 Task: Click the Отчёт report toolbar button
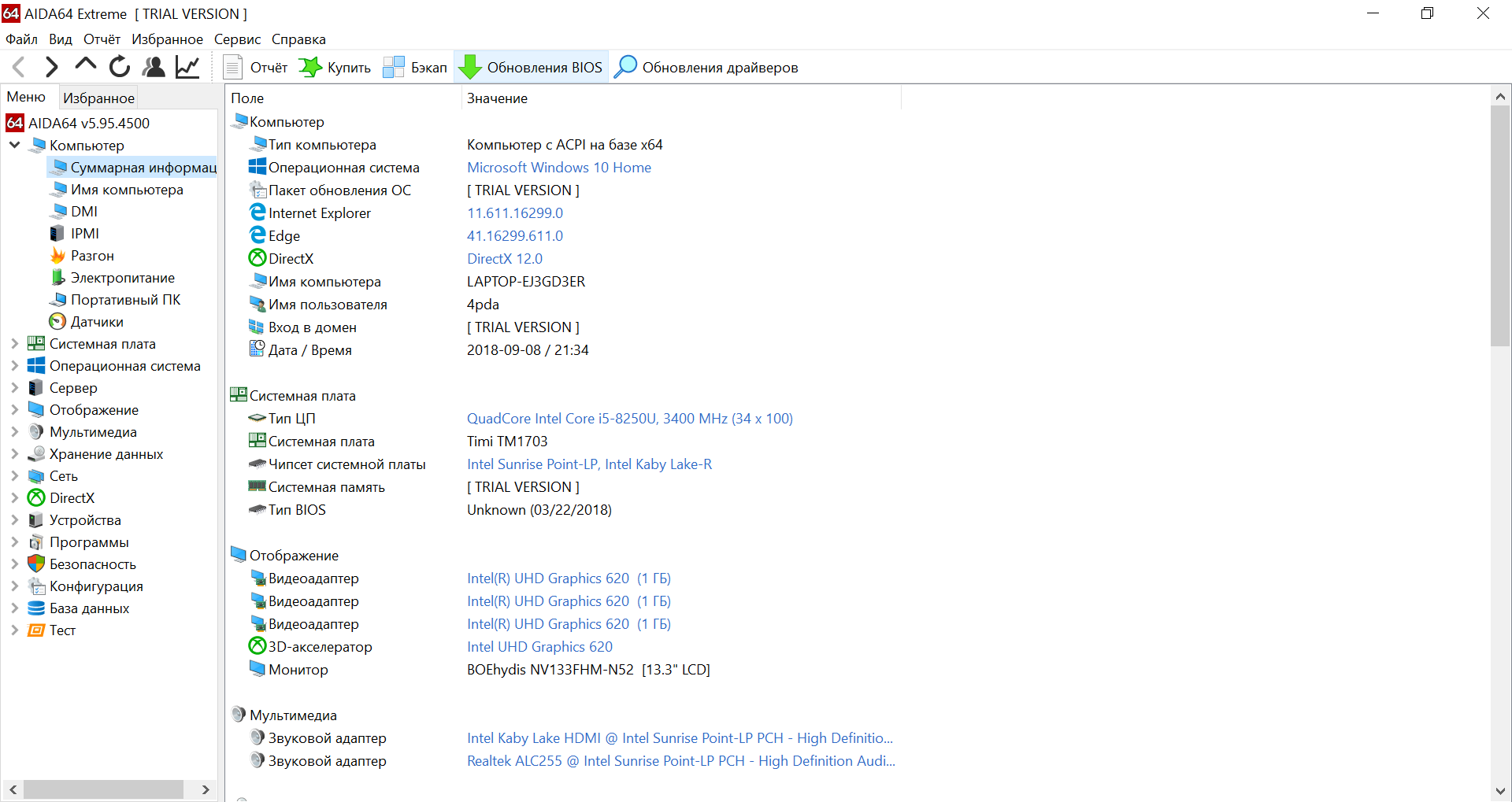point(256,68)
